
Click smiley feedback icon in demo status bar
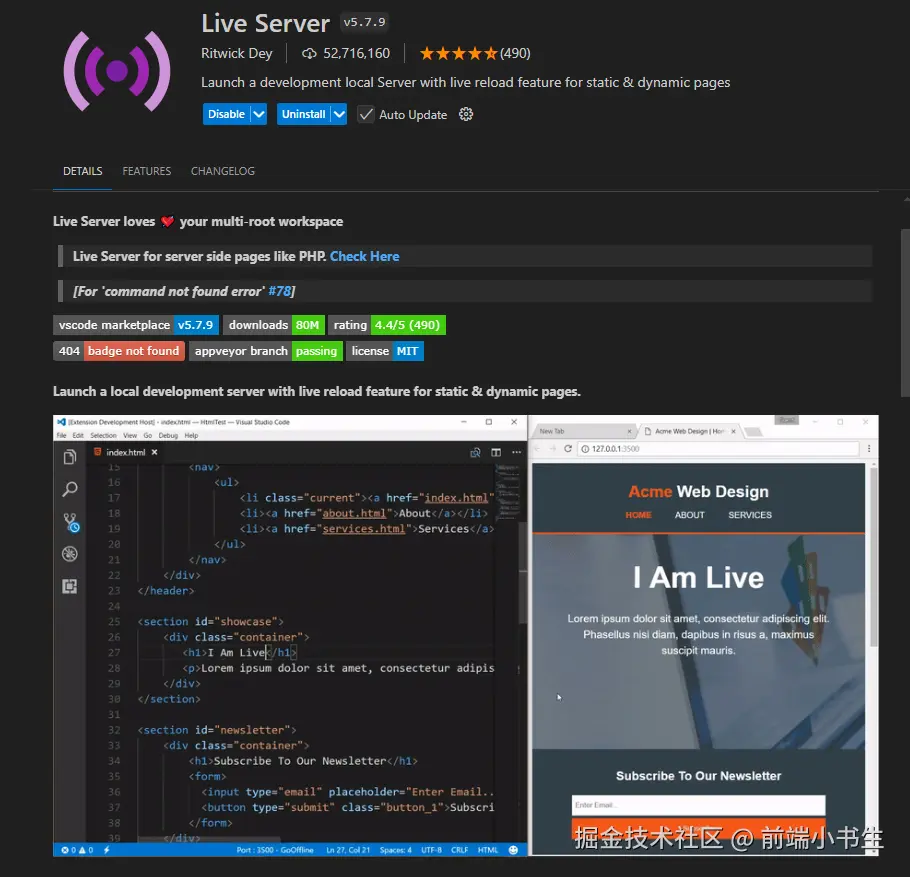pyautogui.click(x=513, y=850)
